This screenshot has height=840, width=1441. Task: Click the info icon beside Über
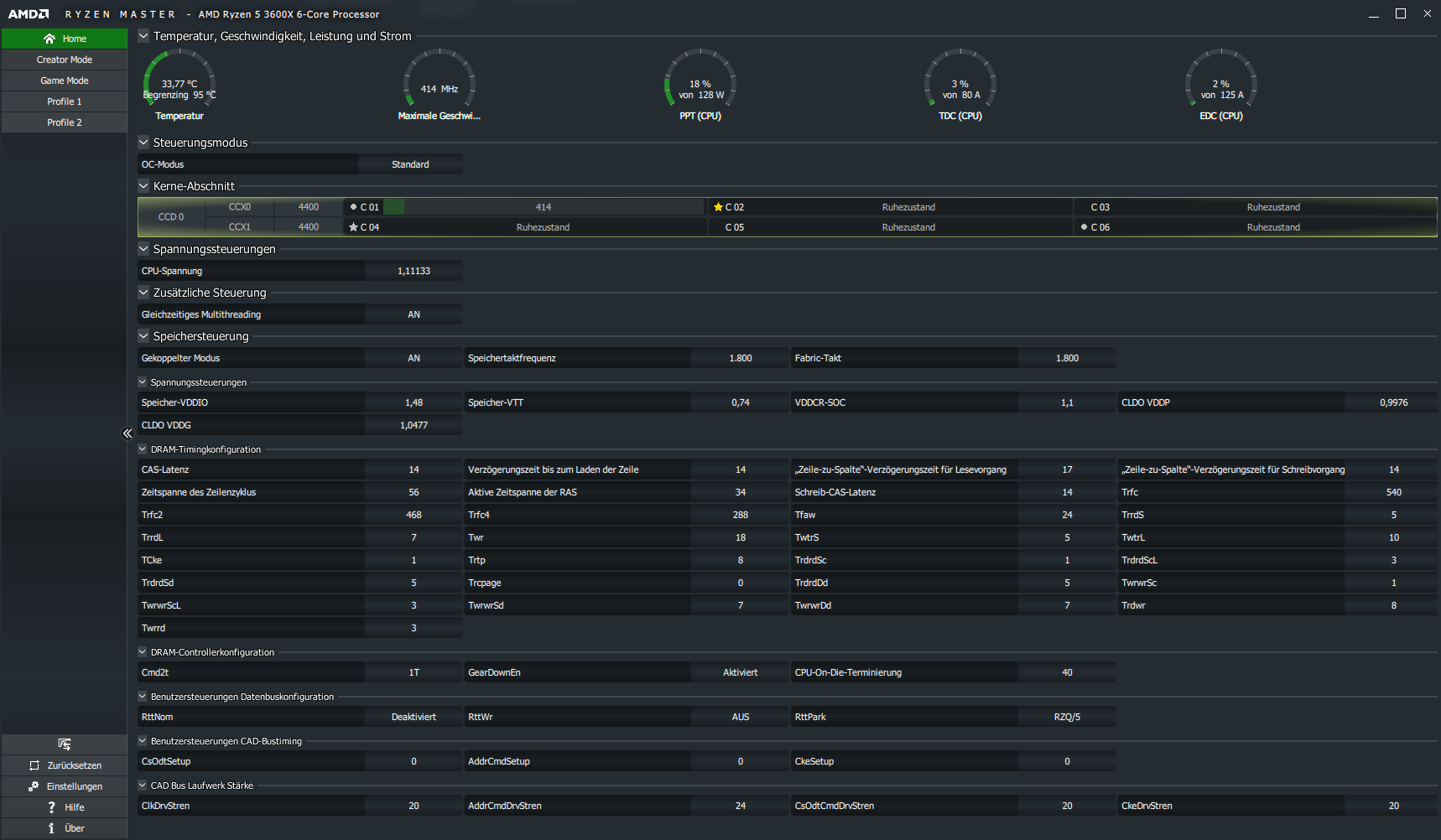click(51, 828)
